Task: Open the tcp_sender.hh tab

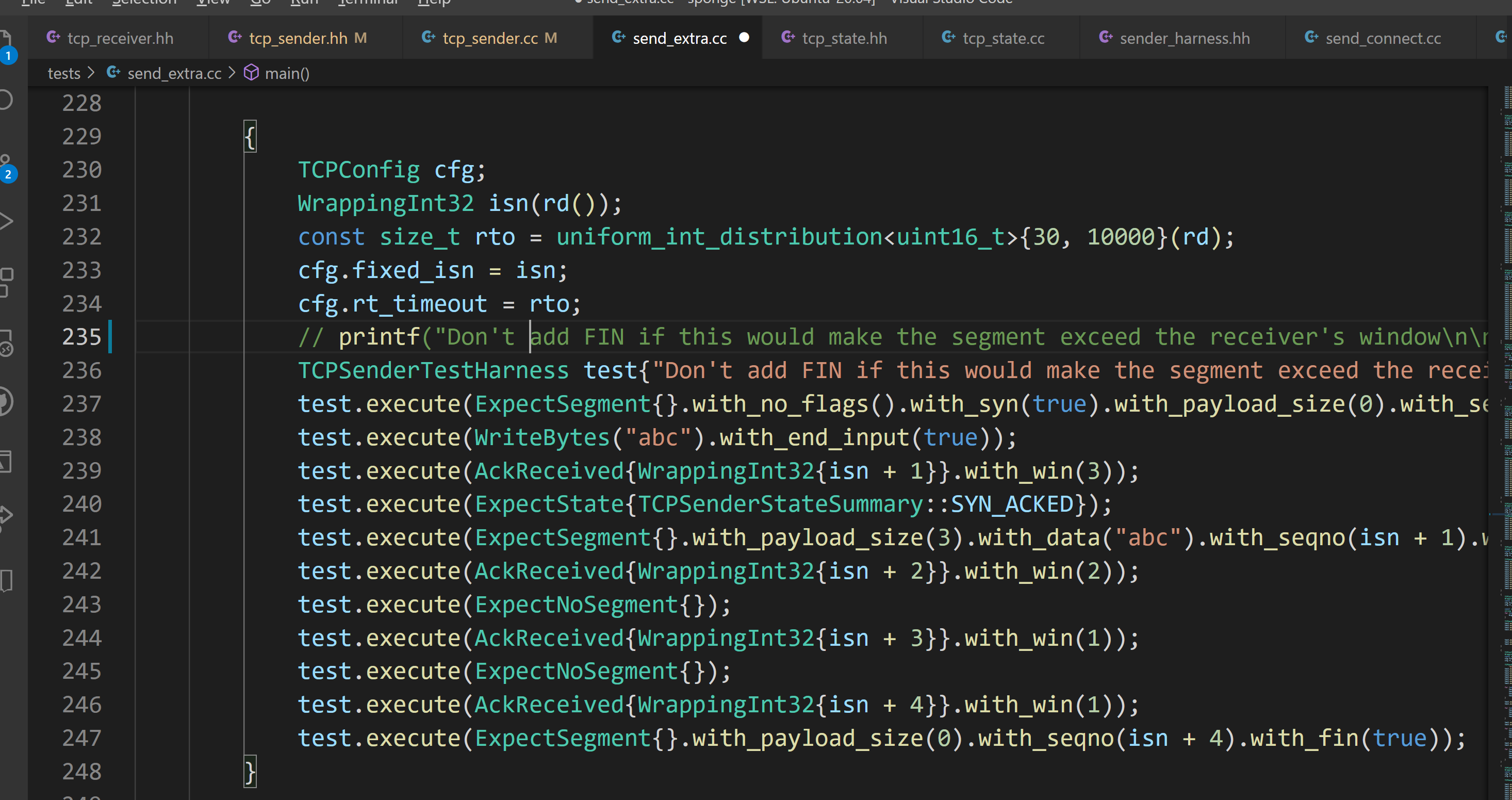Action: tap(298, 39)
